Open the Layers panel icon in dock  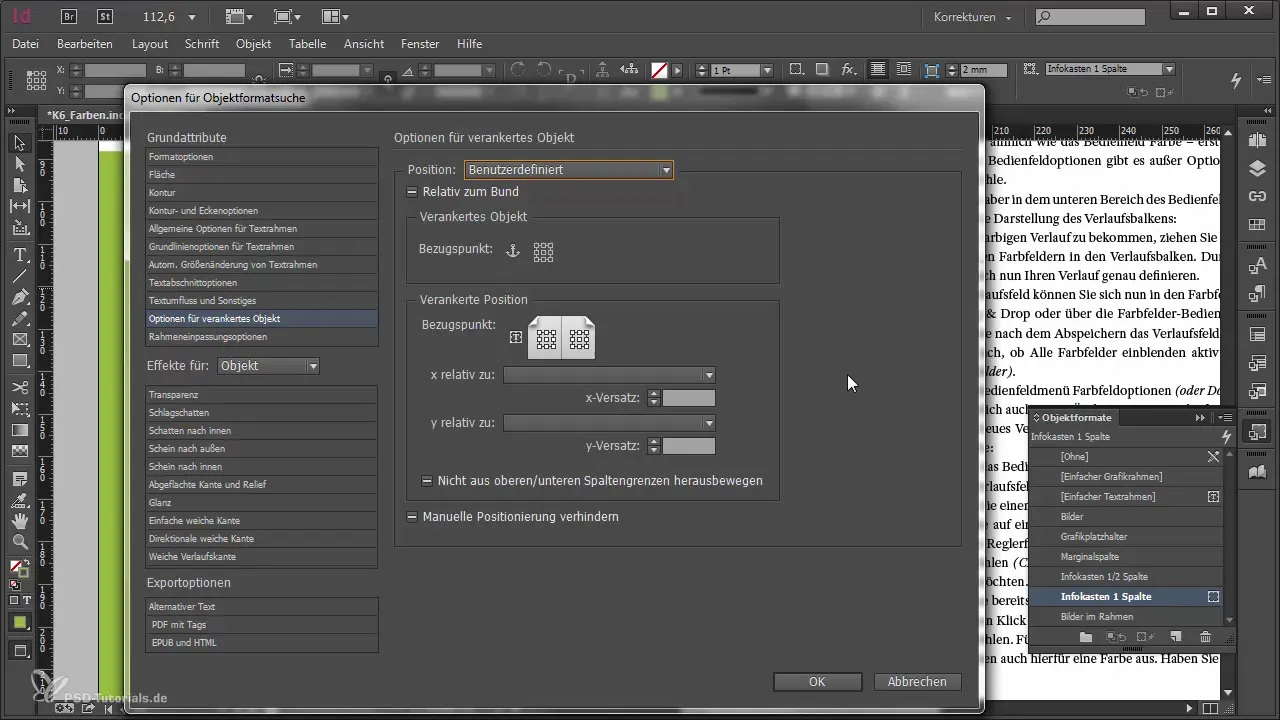coord(1258,169)
